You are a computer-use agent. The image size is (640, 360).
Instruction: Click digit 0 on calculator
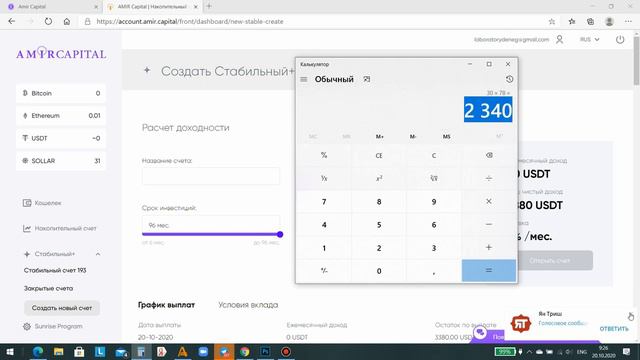click(379, 271)
